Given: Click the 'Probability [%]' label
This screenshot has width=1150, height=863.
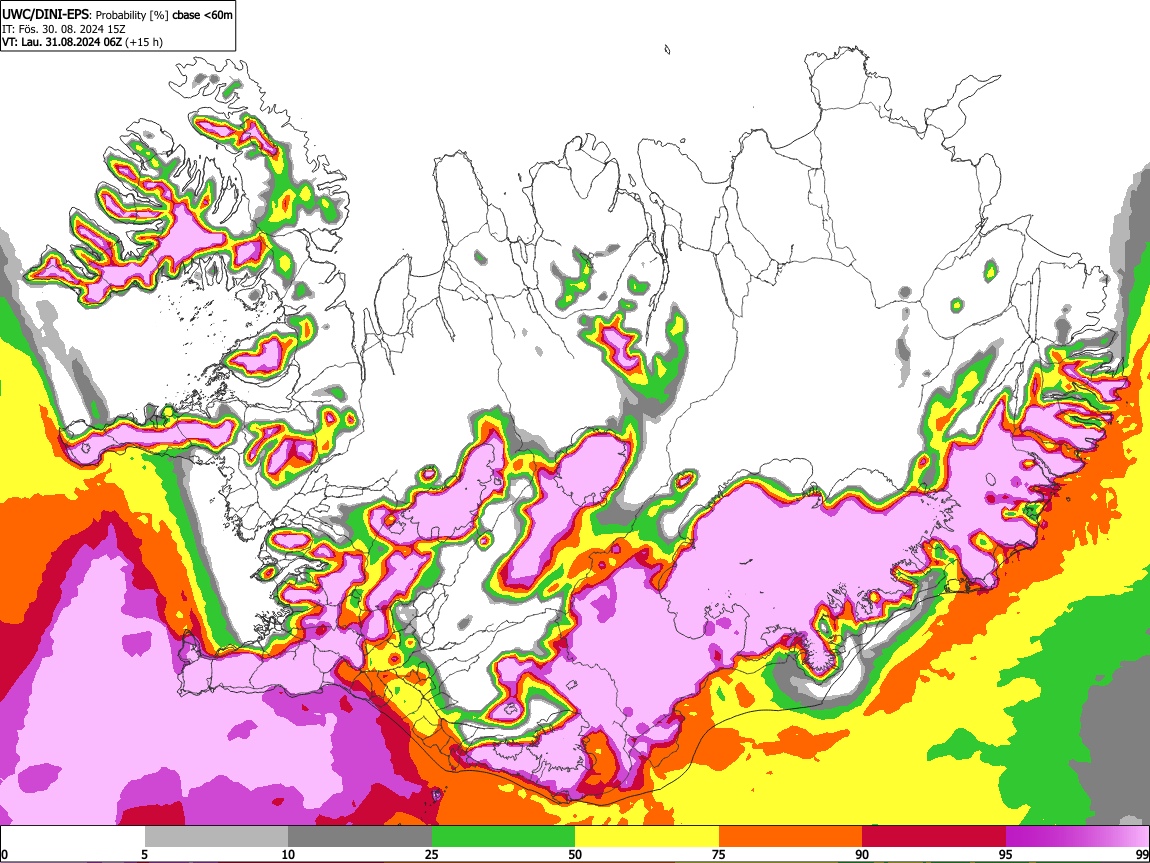Looking at the screenshot, I should 132,15.
